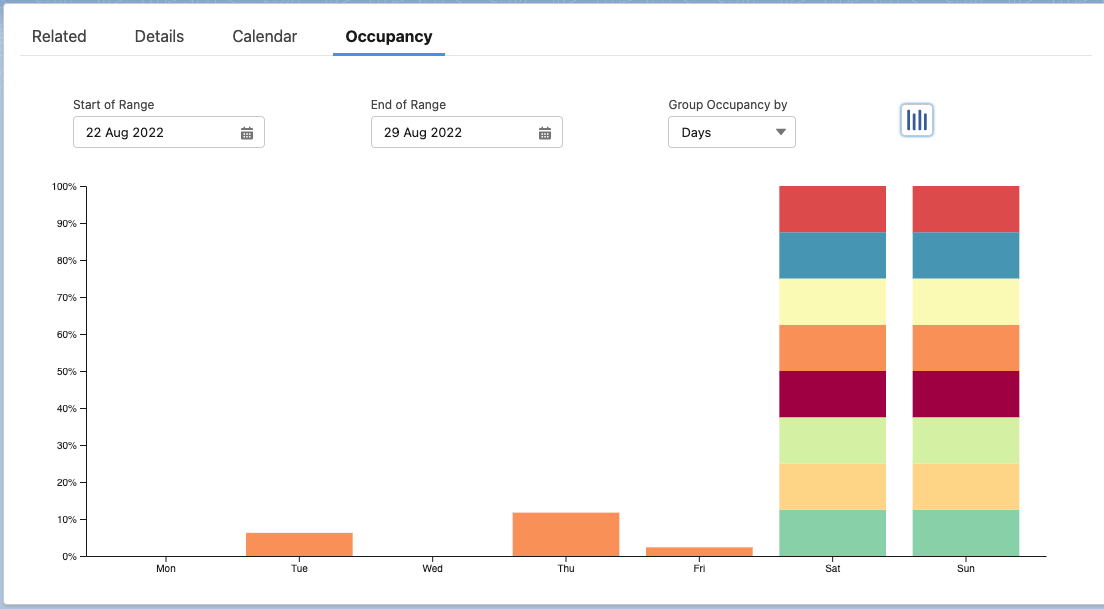Click the orange Thursday occupancy bar
The width and height of the screenshot is (1104, 609).
(566, 534)
